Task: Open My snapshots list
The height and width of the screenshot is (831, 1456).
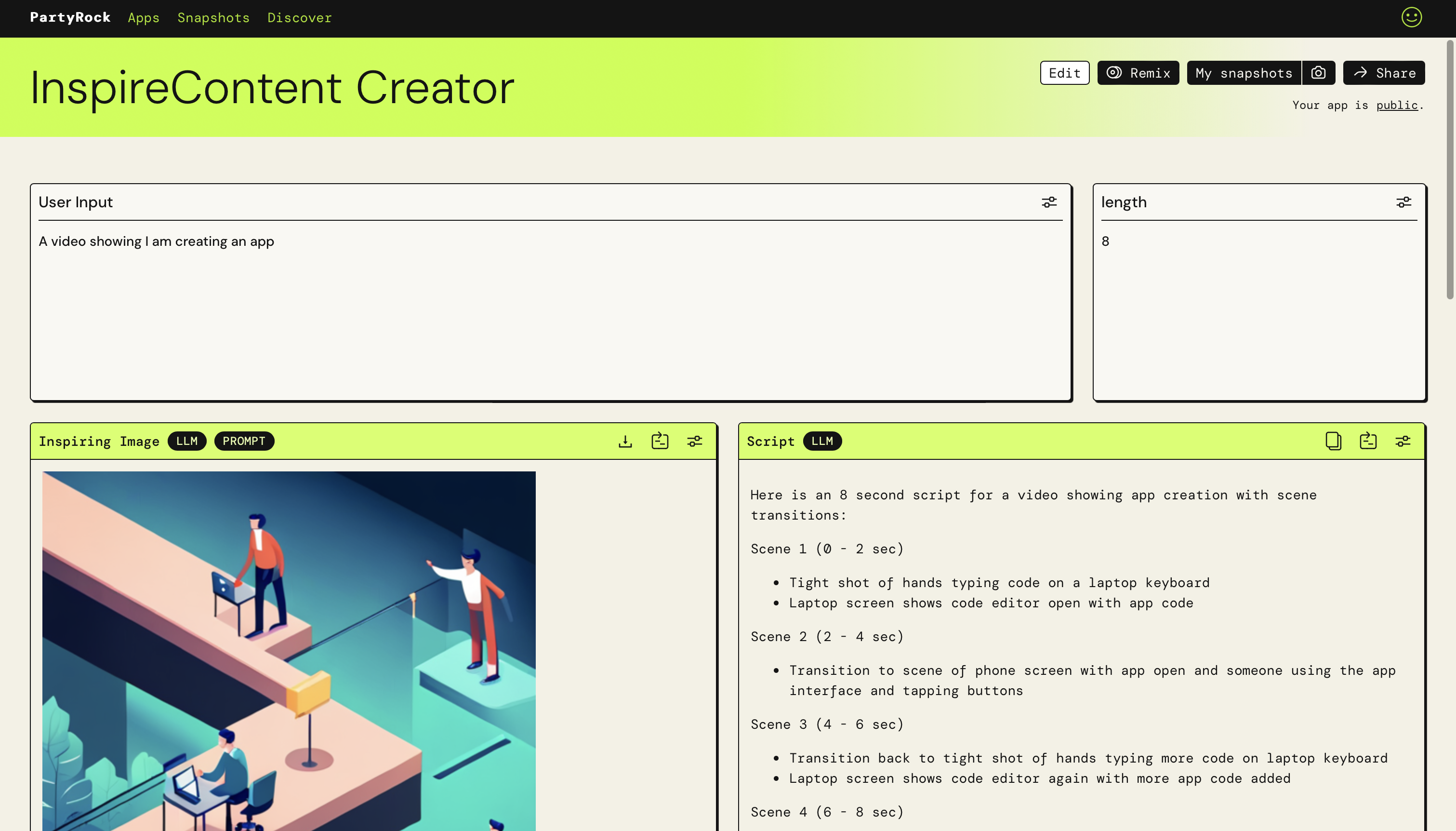Action: 1244,73
